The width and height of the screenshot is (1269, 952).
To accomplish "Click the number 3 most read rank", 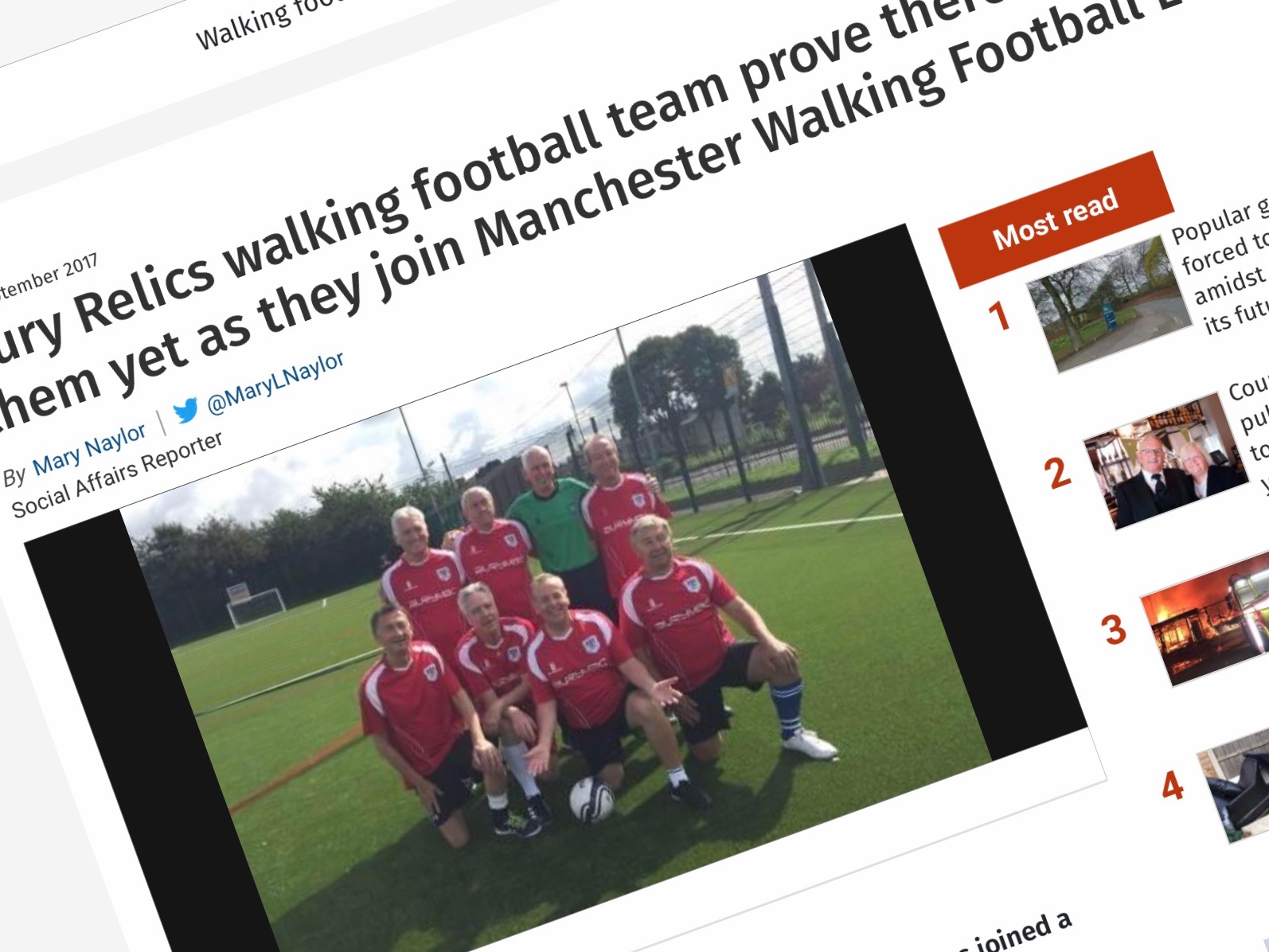I will 1115,630.
